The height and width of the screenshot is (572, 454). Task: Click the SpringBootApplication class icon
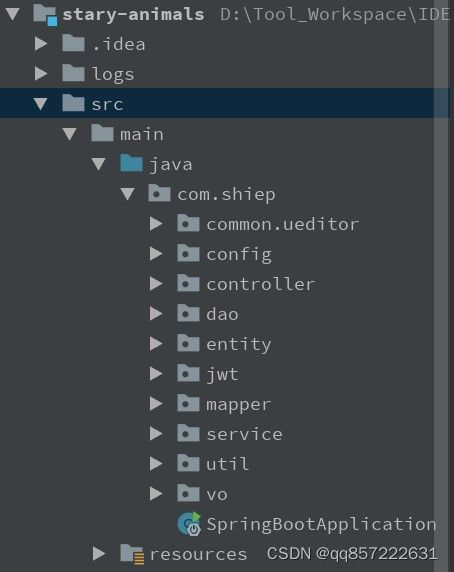pyautogui.click(x=189, y=524)
